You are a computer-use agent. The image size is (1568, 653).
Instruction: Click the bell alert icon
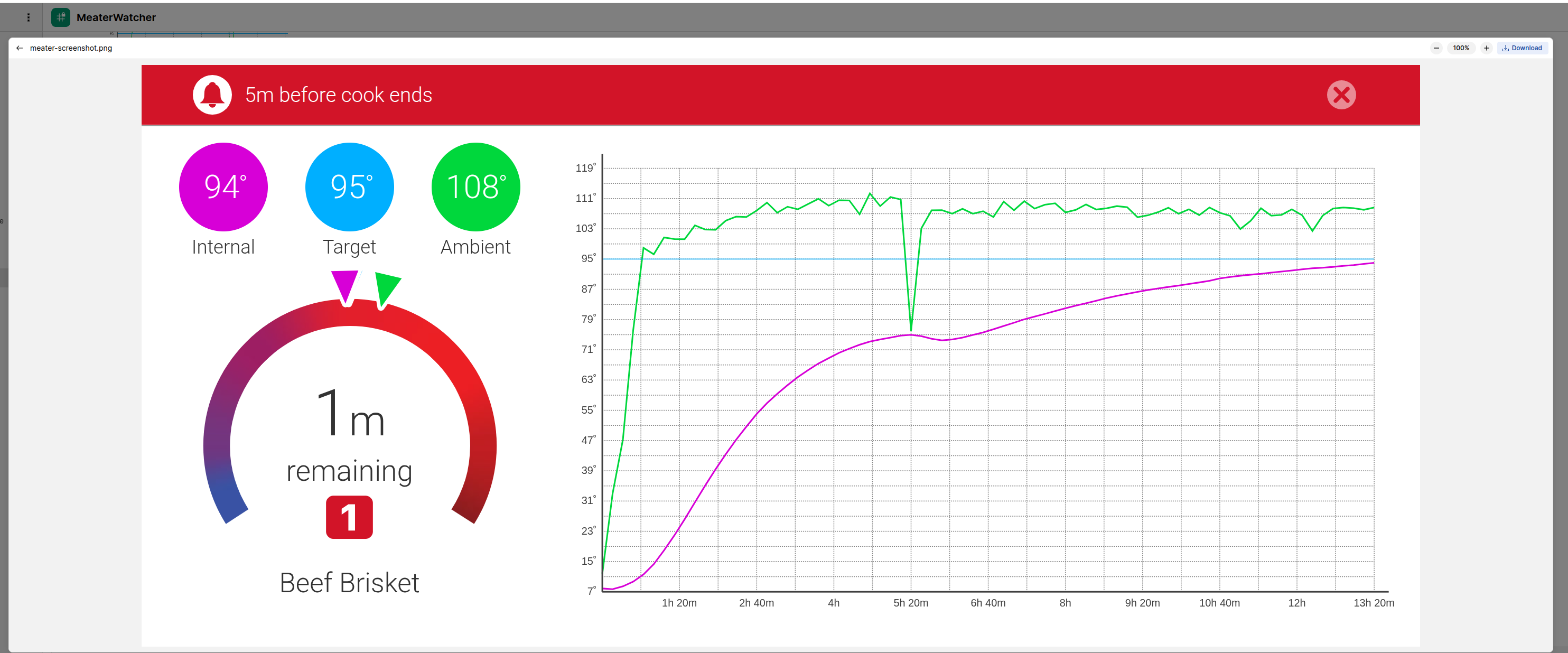pos(212,95)
